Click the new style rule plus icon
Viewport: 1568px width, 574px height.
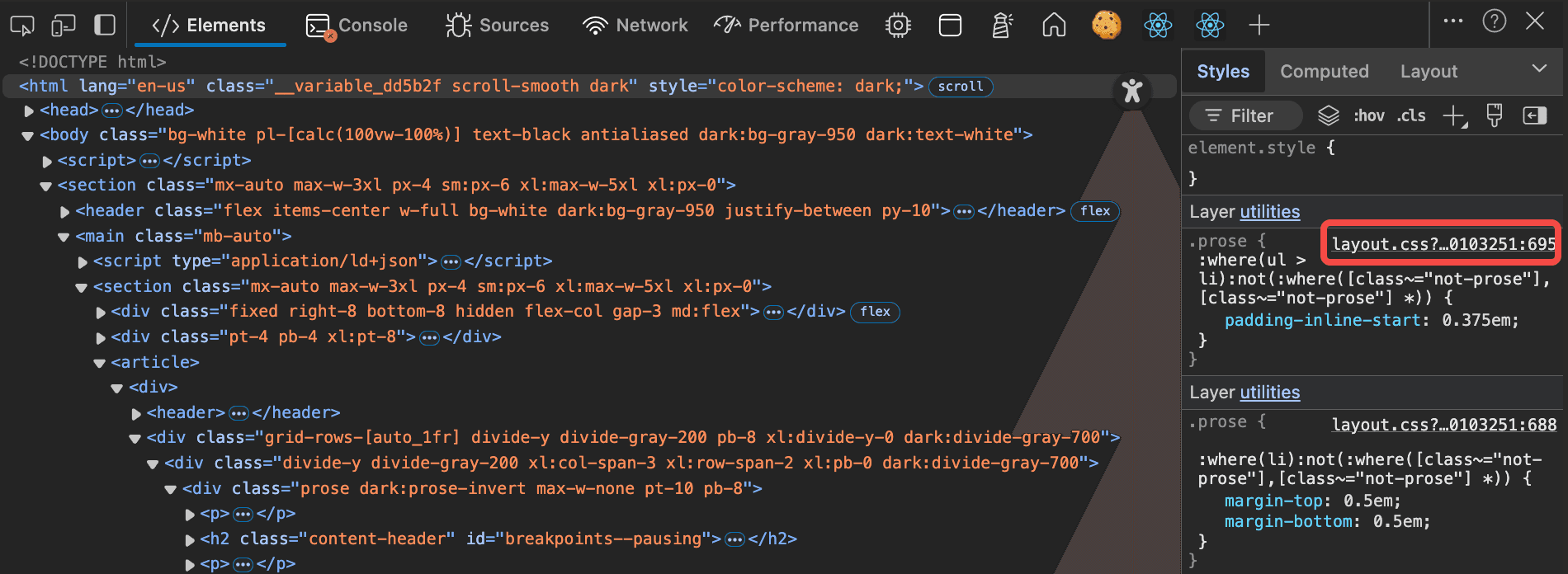pyautogui.click(x=1454, y=116)
